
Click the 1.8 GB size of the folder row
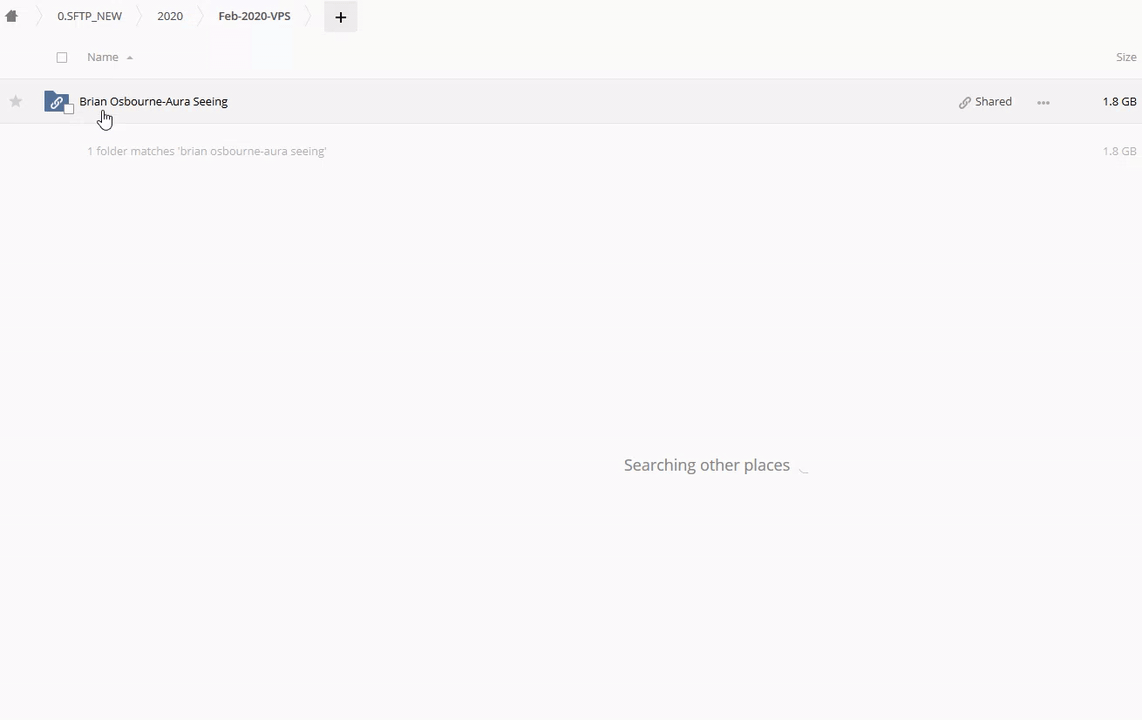[x=1119, y=101]
